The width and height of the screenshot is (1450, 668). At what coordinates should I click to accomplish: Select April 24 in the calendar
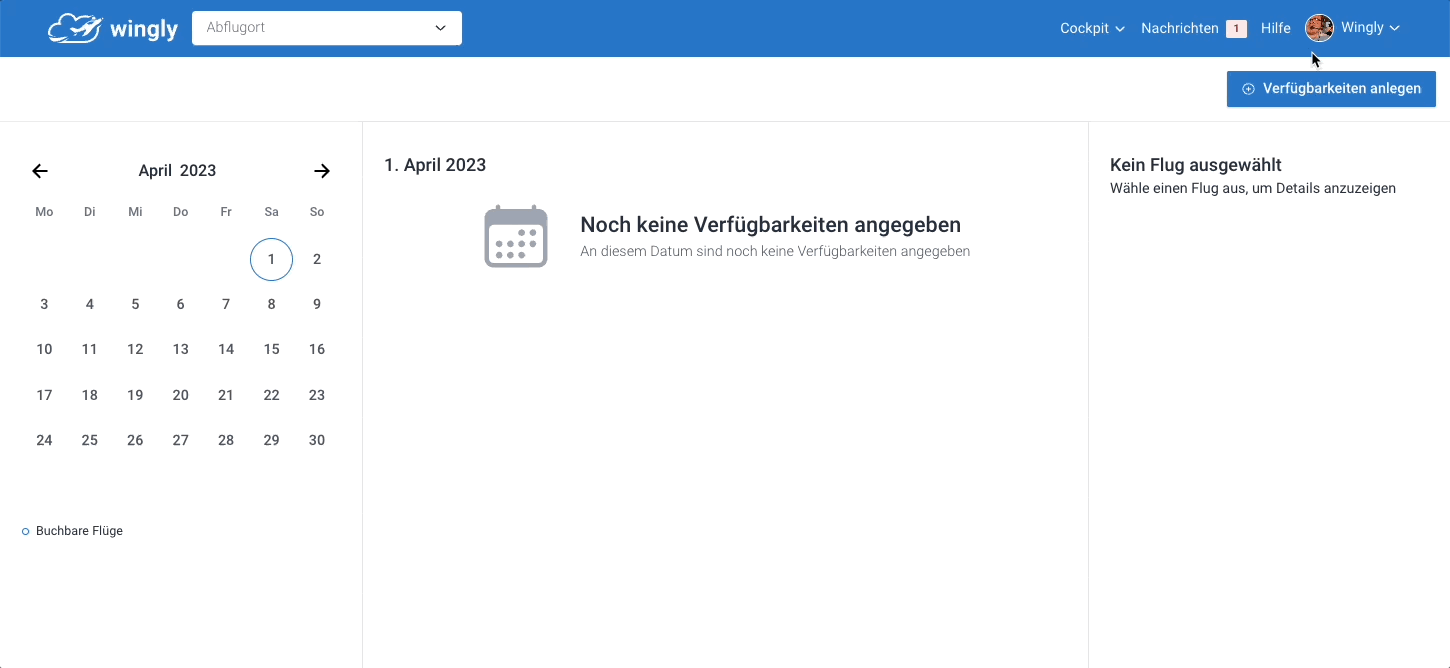(44, 440)
